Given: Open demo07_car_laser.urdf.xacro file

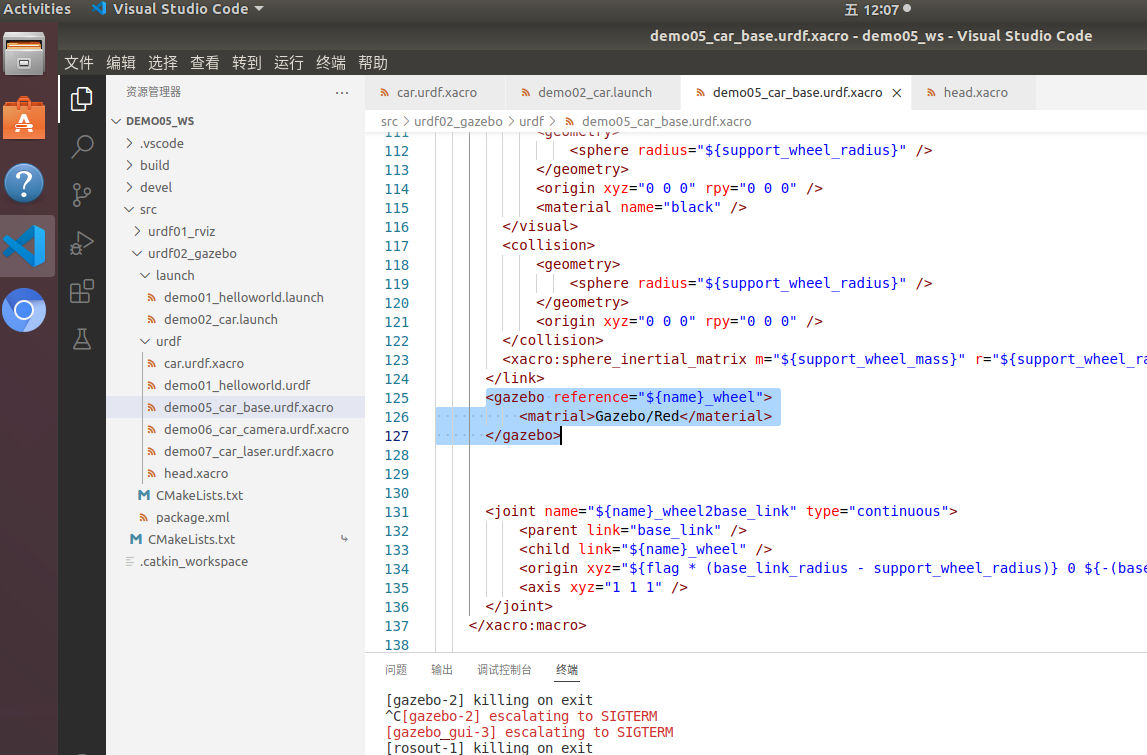Looking at the screenshot, I should click(x=249, y=451).
